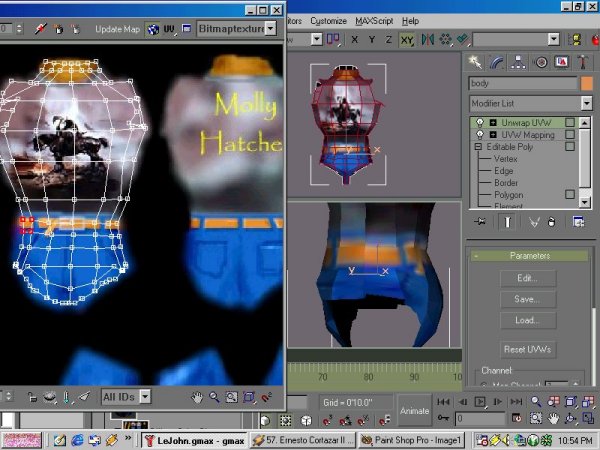Click the Lock Selected Vertices padlock icon
This screenshot has height=450, width=600.
[32, 397]
